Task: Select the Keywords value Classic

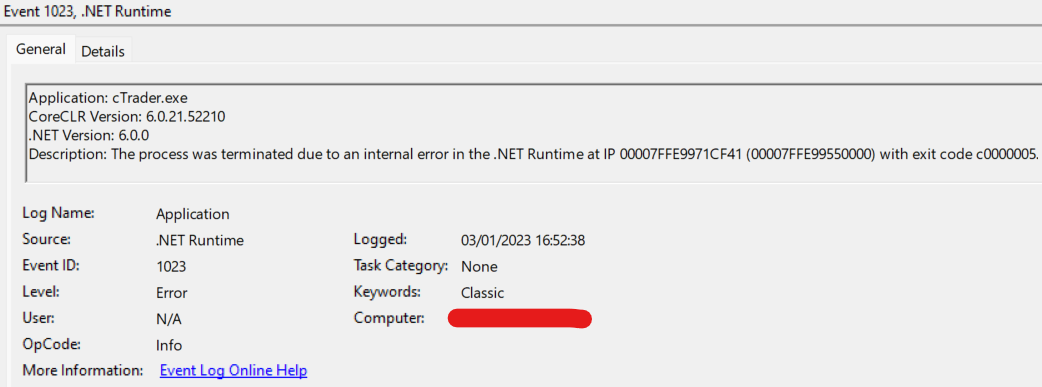Action: (482, 293)
